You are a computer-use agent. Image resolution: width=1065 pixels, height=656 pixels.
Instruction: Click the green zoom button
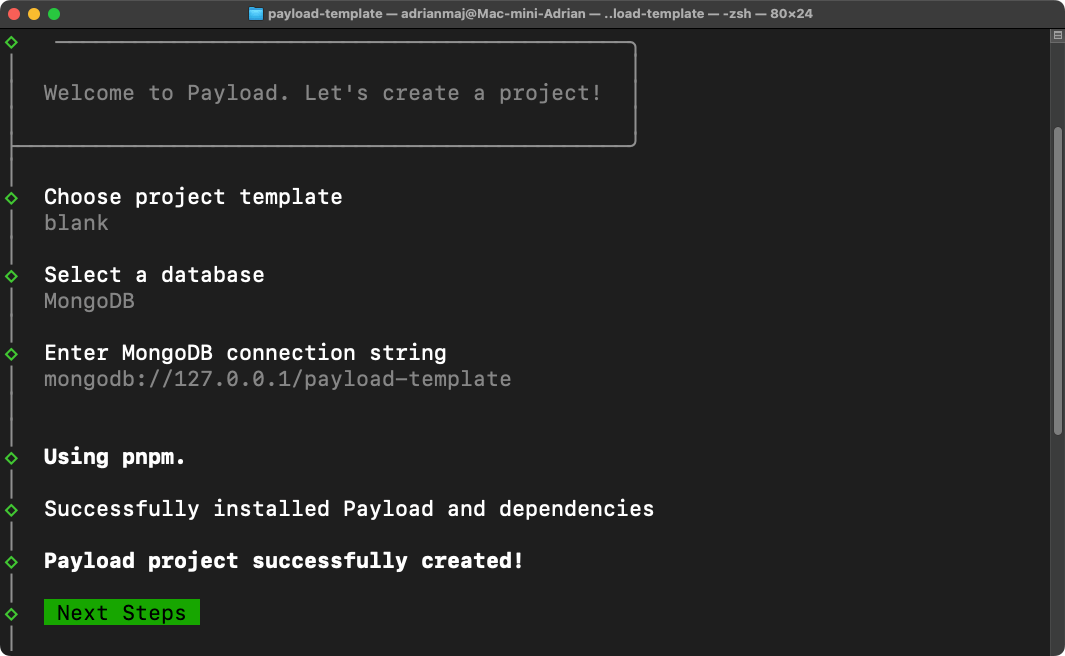[54, 13]
